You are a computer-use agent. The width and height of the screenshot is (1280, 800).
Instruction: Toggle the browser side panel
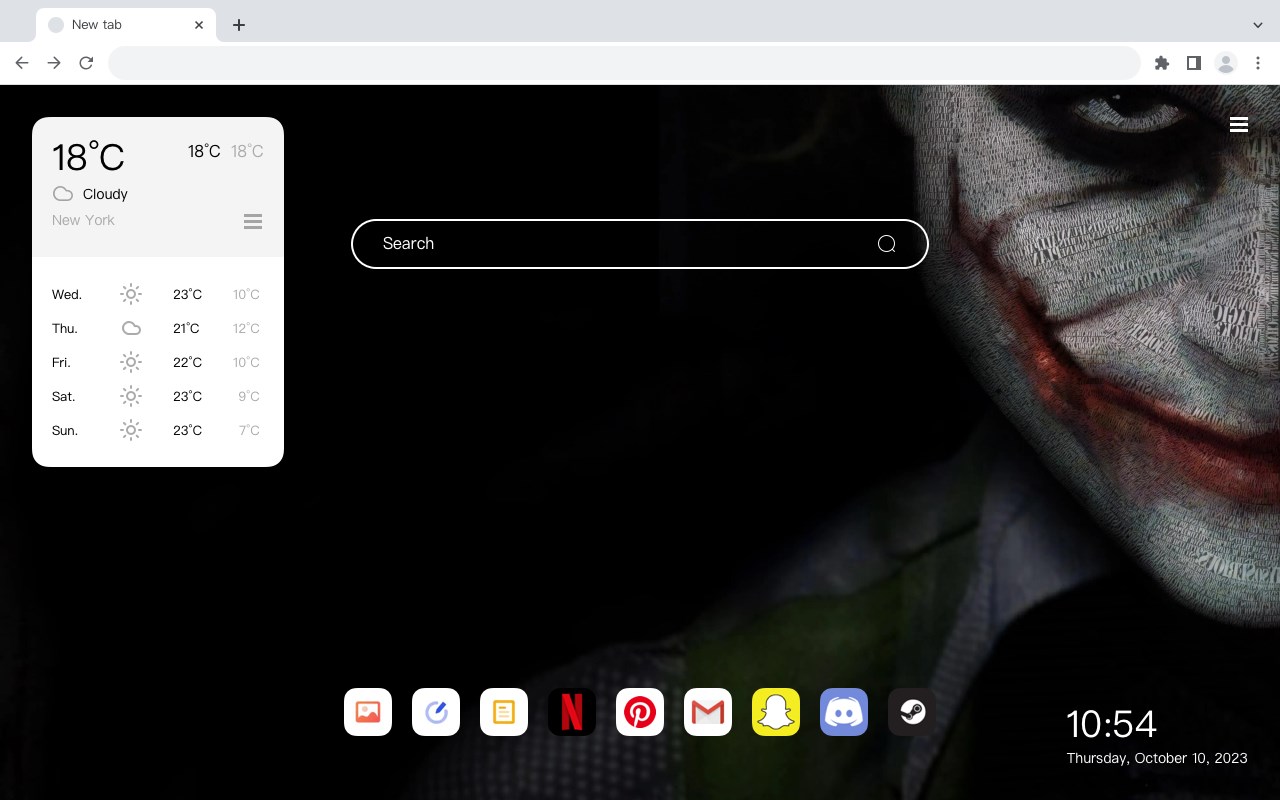[1193, 63]
